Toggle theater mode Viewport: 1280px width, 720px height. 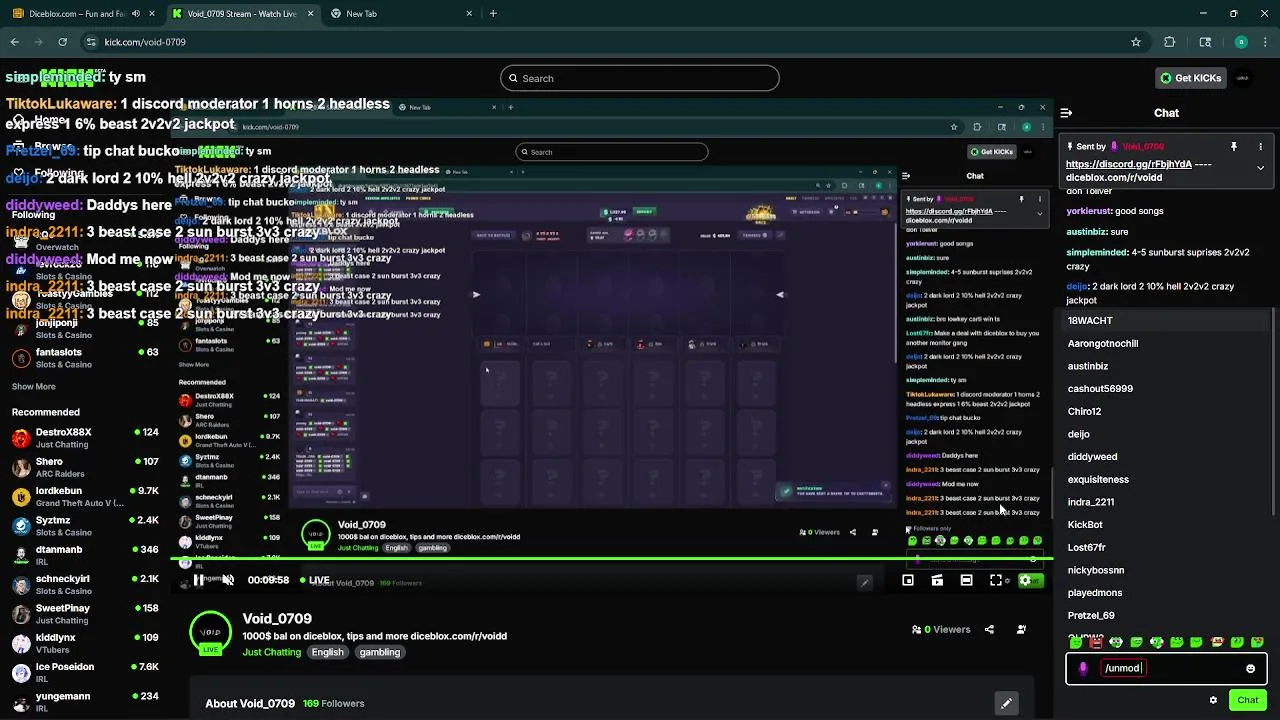click(x=966, y=580)
